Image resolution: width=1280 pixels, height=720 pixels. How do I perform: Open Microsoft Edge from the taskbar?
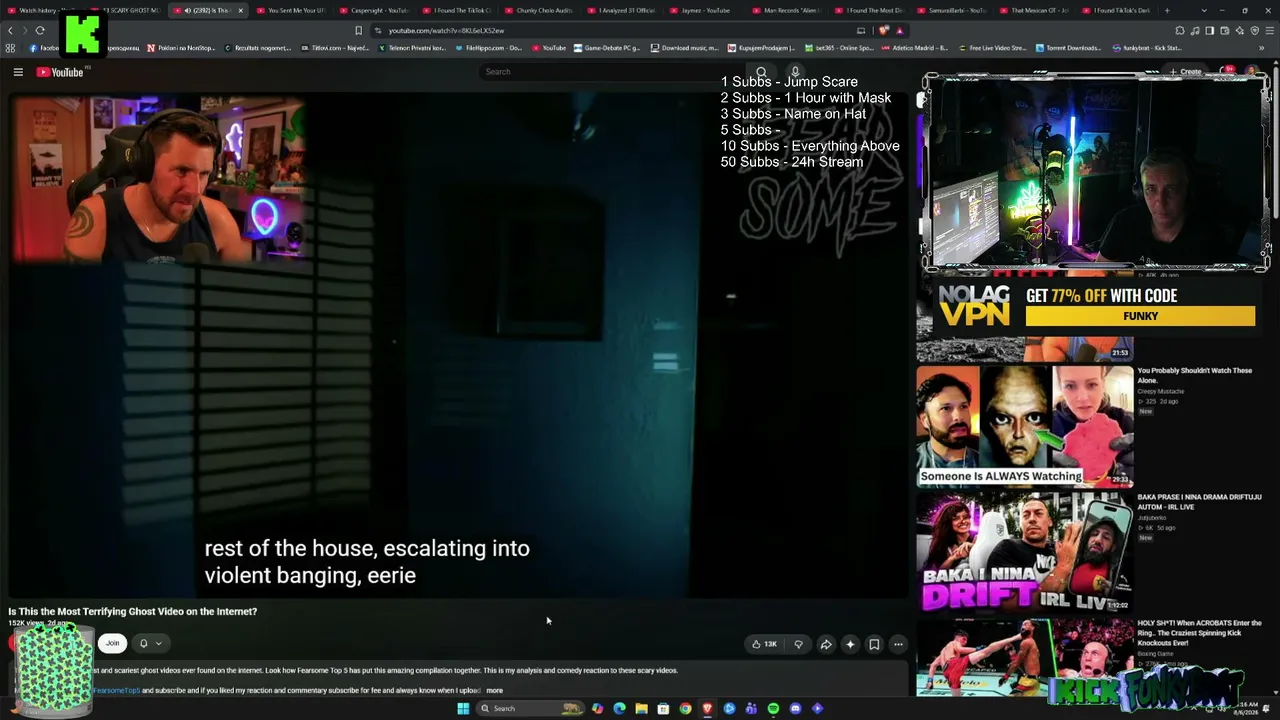pos(619,709)
